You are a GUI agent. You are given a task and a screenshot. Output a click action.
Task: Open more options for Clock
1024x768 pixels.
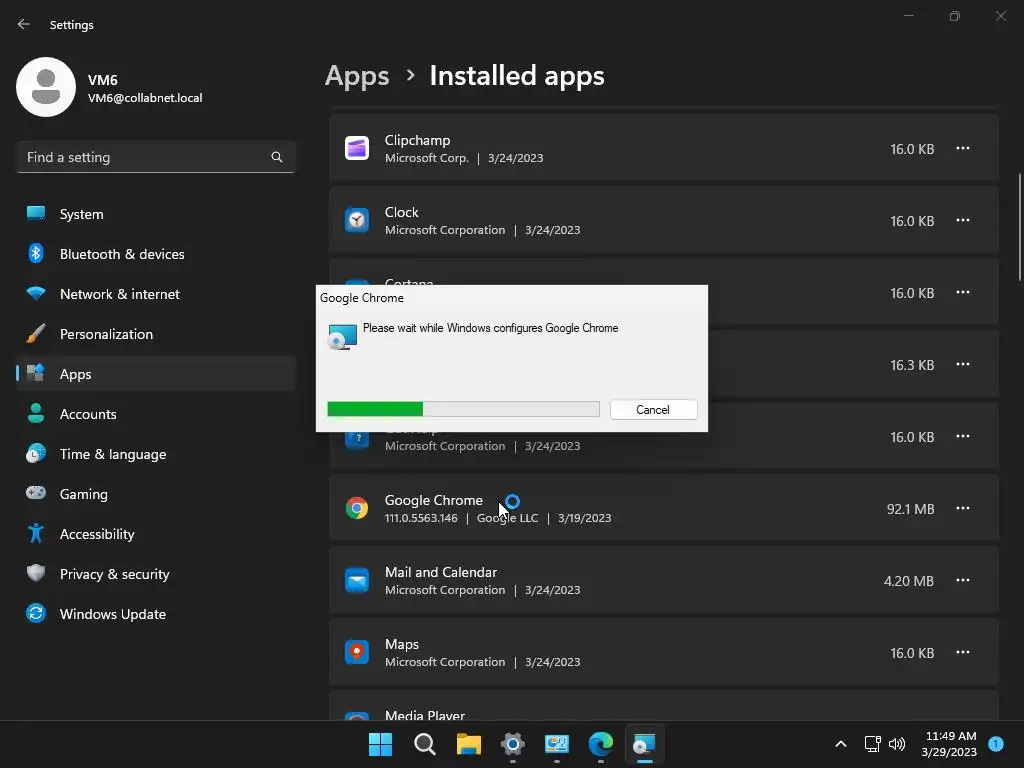coord(963,220)
